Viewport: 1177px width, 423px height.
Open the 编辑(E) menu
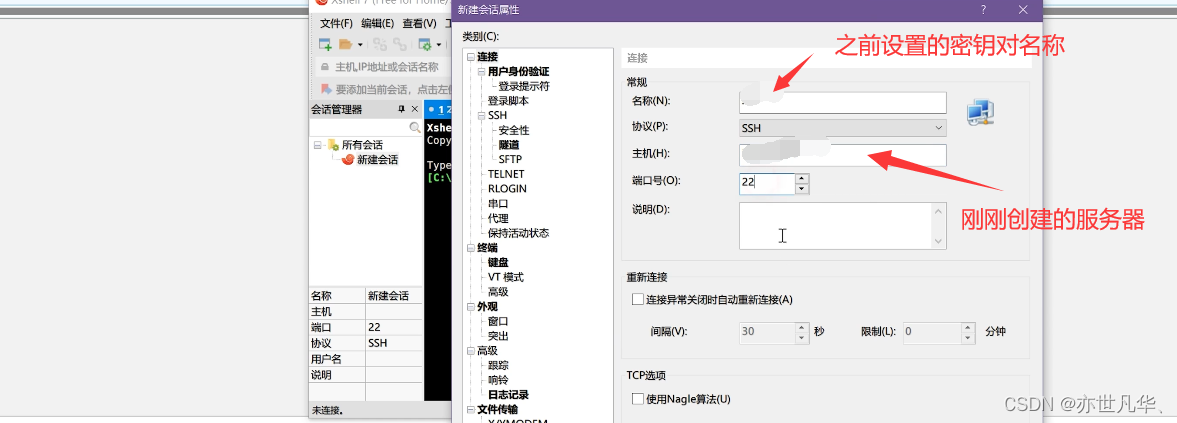coord(378,23)
